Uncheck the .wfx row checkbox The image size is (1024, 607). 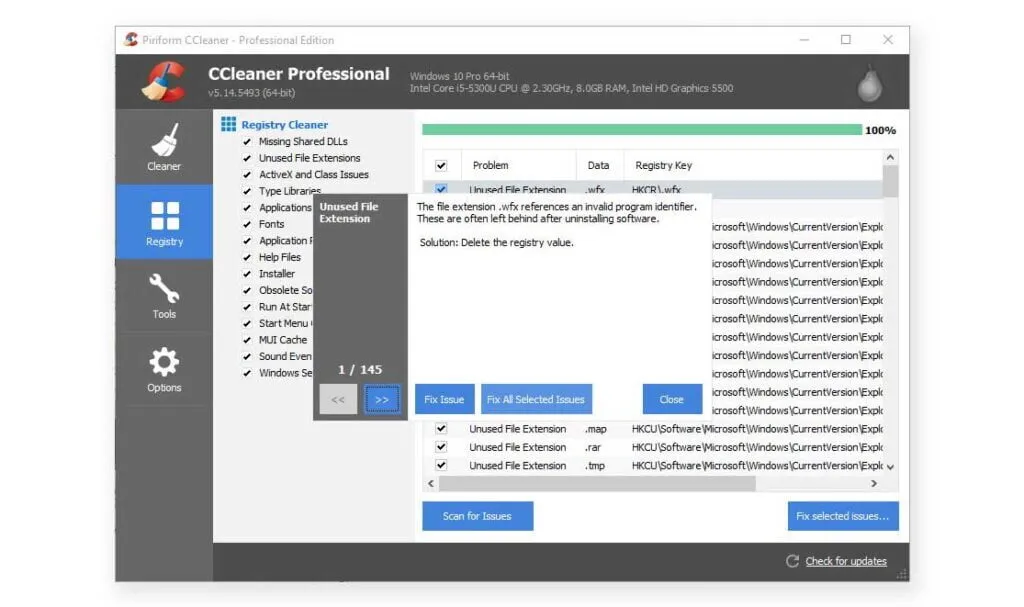point(441,189)
